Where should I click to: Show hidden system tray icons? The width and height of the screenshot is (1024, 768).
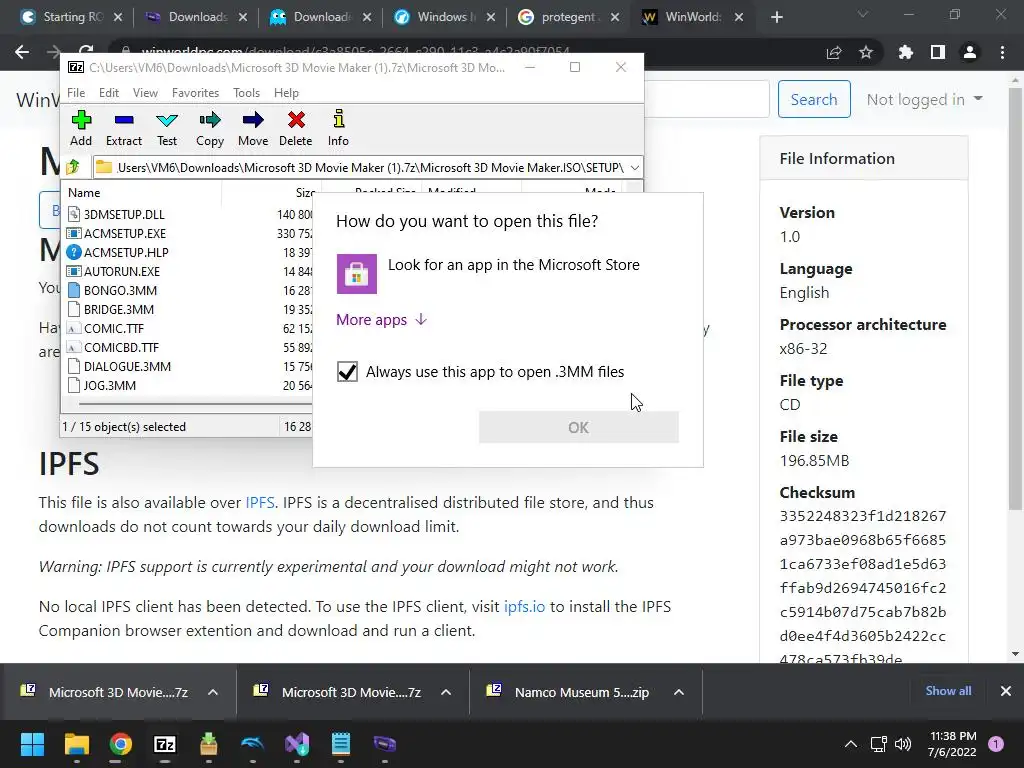[x=851, y=744]
